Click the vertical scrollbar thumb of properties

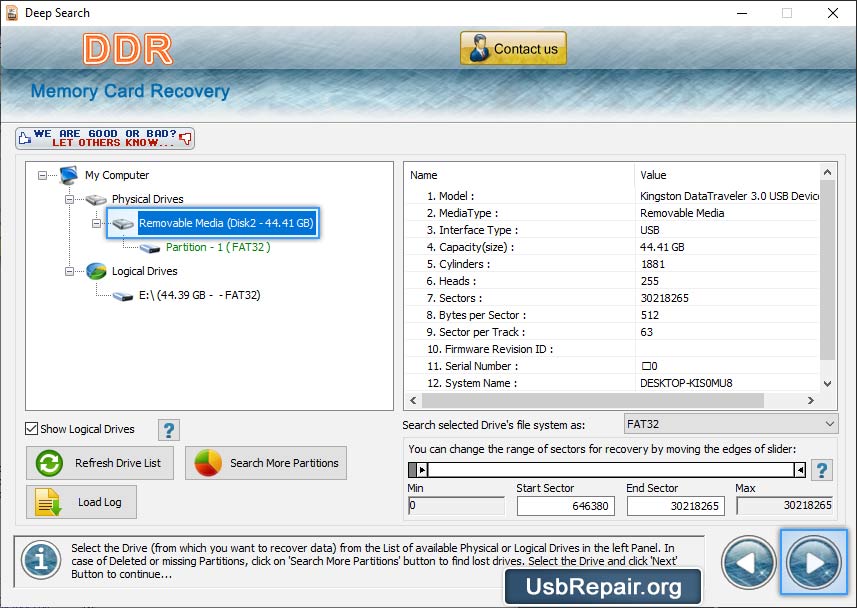[x=827, y=270]
